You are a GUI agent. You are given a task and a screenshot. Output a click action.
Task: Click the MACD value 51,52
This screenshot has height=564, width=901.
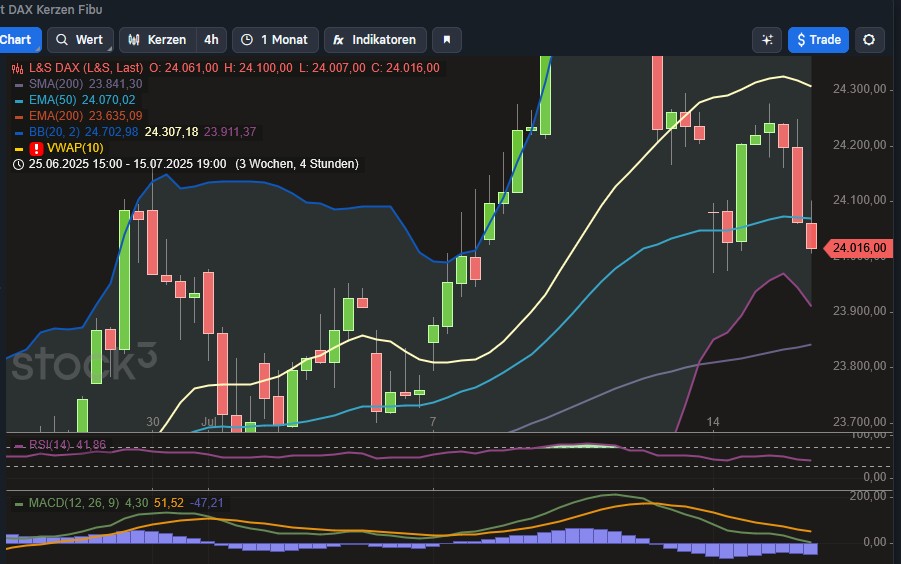(x=169, y=503)
